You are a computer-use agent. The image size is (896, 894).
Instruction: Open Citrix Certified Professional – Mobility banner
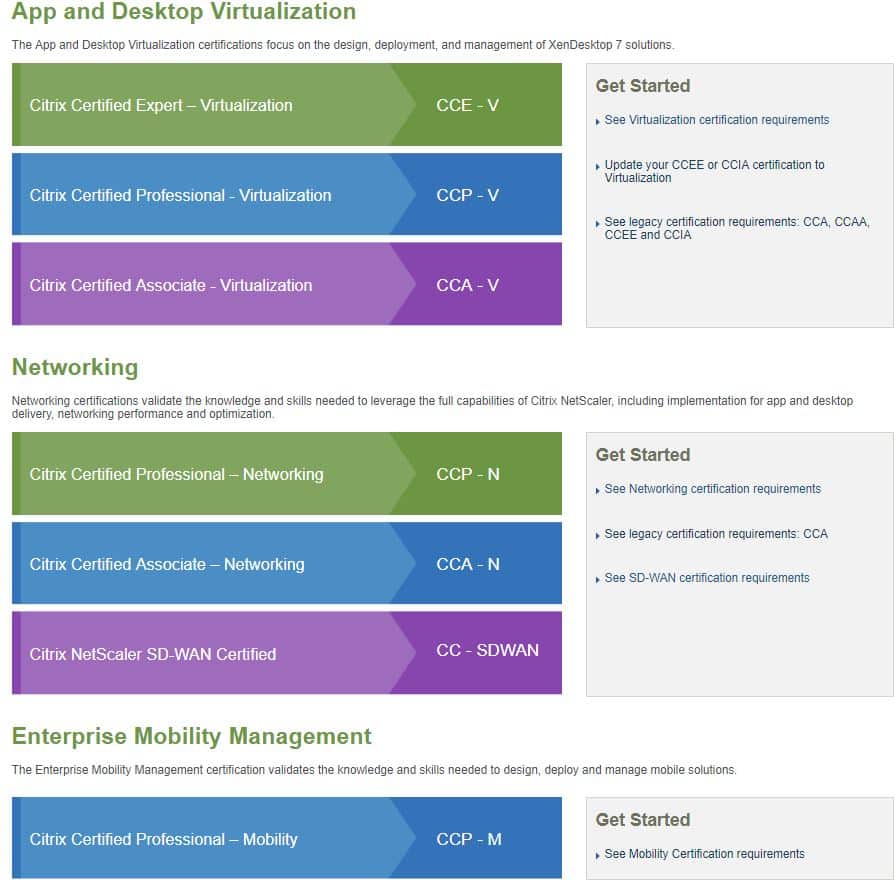[287, 838]
